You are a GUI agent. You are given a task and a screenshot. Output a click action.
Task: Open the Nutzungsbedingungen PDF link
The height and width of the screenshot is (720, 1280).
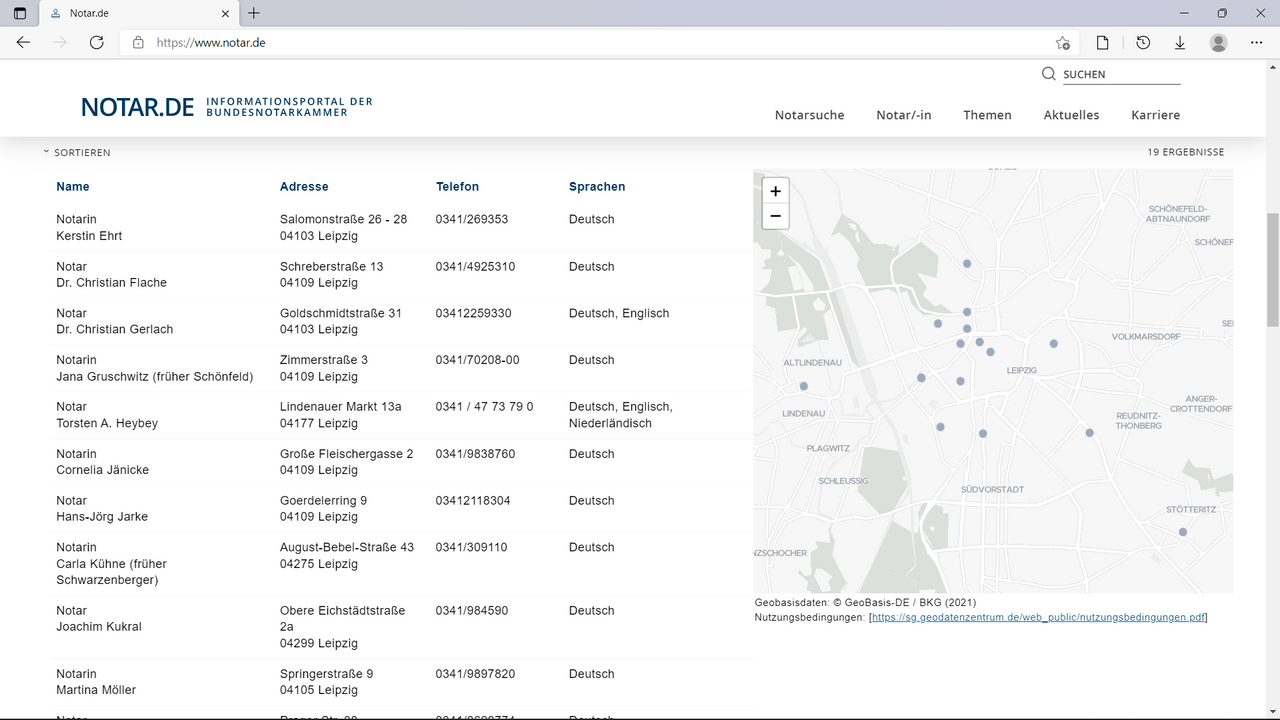coord(1038,618)
